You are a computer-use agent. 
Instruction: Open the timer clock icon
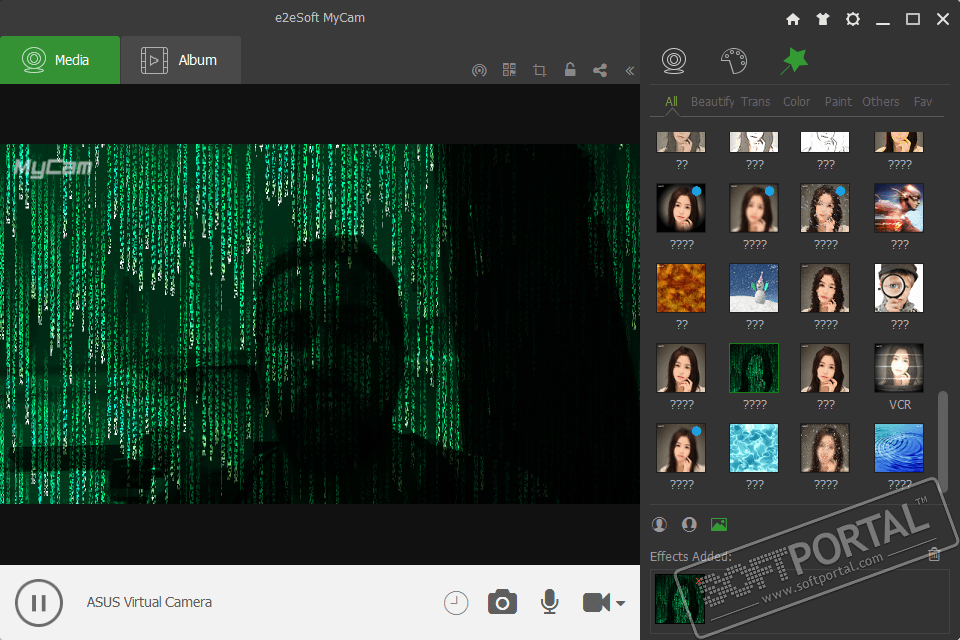pos(456,603)
